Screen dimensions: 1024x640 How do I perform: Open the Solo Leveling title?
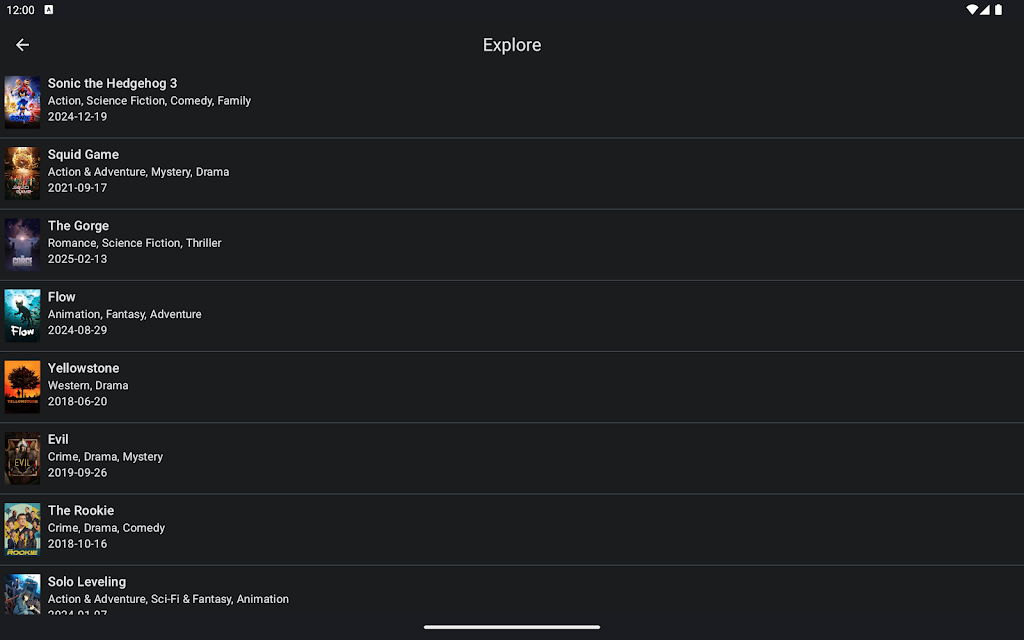pos(87,581)
